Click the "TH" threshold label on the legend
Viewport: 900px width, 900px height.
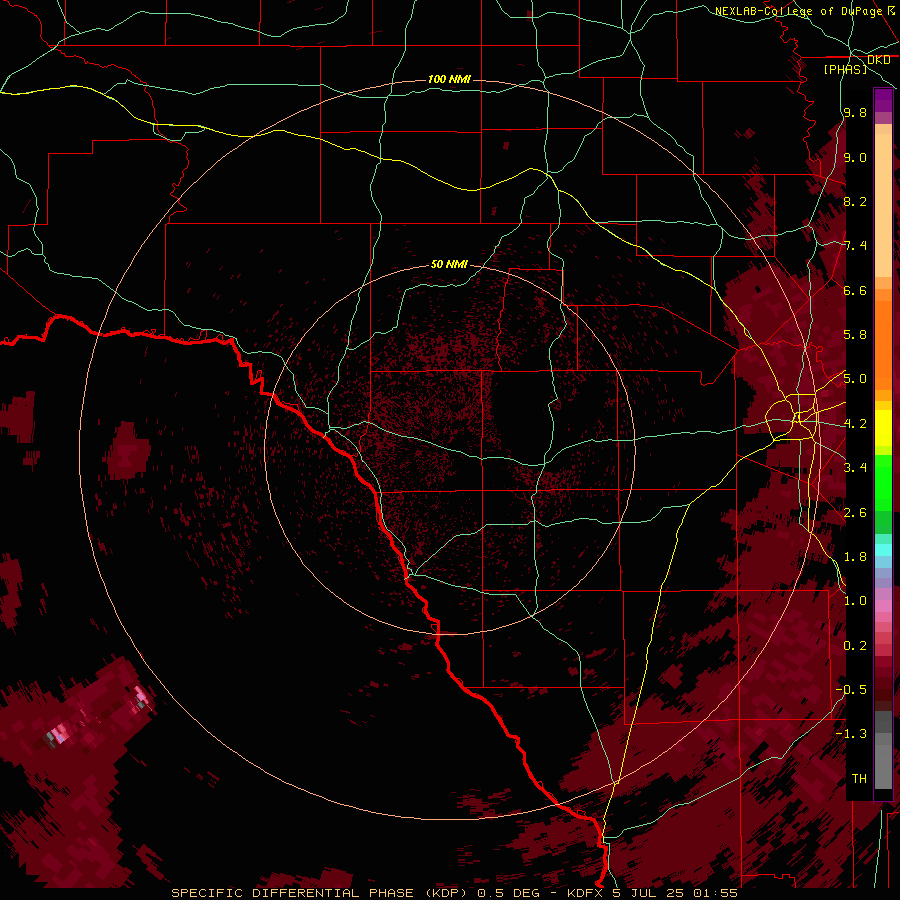[x=859, y=778]
